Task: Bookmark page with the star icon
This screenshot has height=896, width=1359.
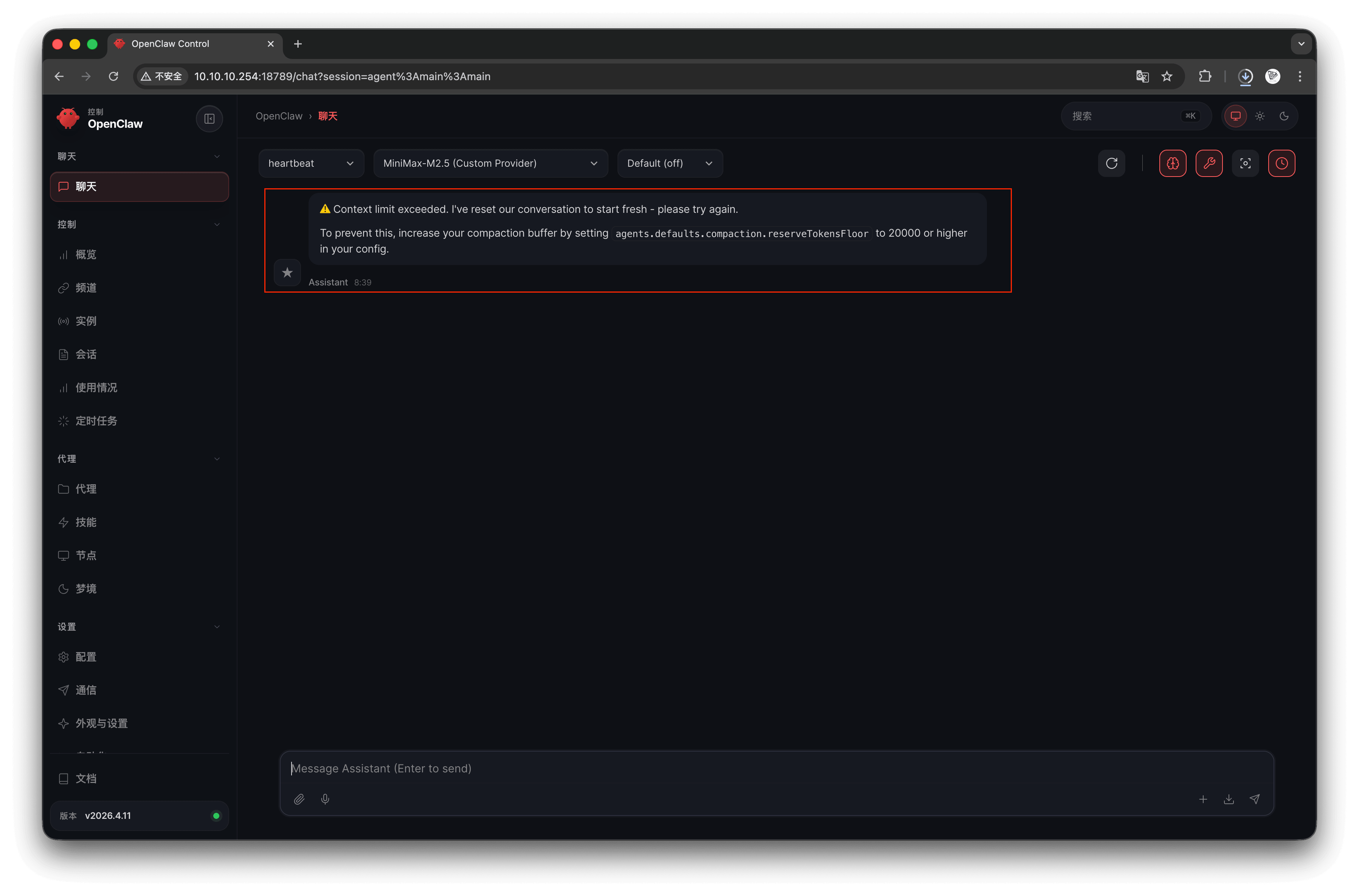Action: click(x=1167, y=77)
